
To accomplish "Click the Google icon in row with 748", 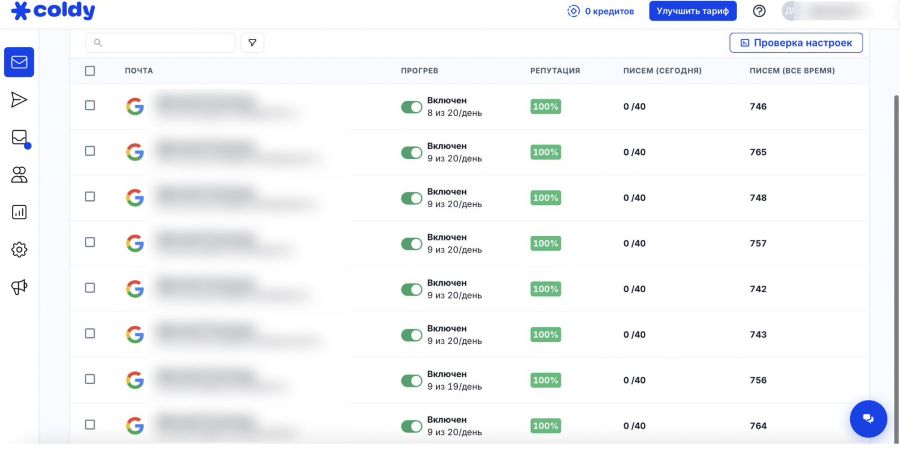I will coord(135,197).
